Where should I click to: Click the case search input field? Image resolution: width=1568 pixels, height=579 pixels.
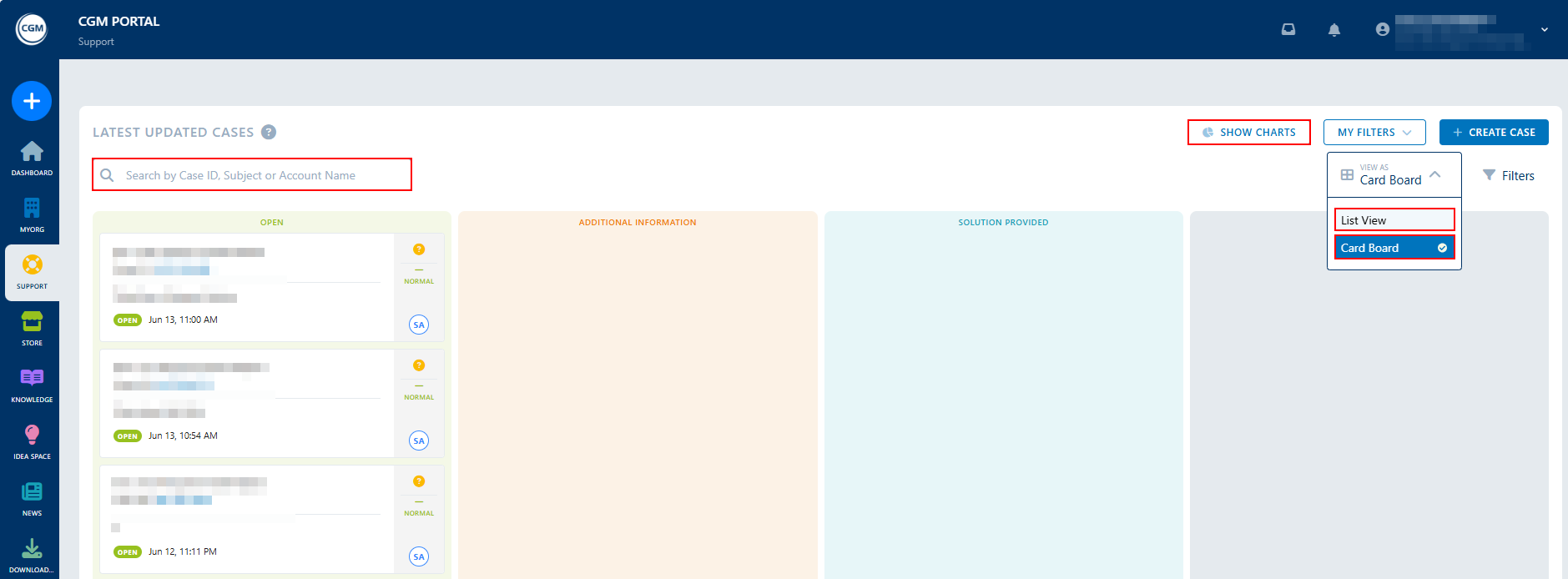(x=259, y=175)
